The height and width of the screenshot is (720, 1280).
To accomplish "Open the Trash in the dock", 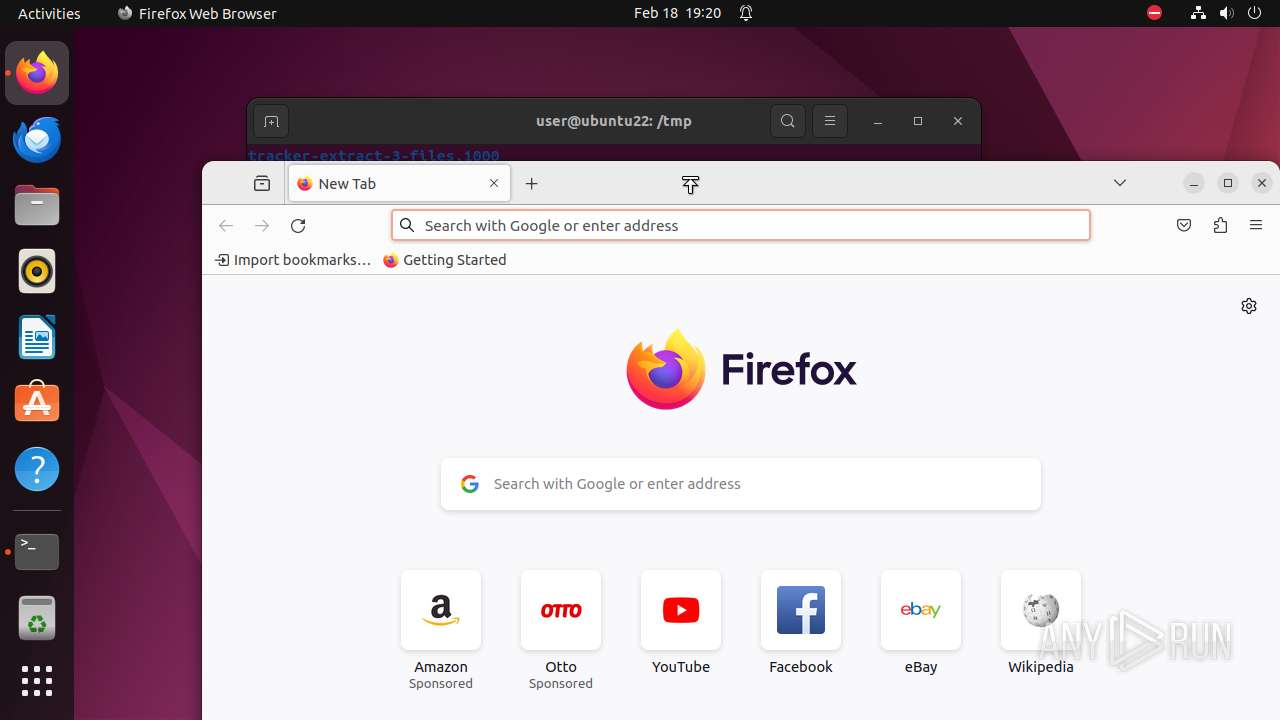I will click(x=37, y=617).
